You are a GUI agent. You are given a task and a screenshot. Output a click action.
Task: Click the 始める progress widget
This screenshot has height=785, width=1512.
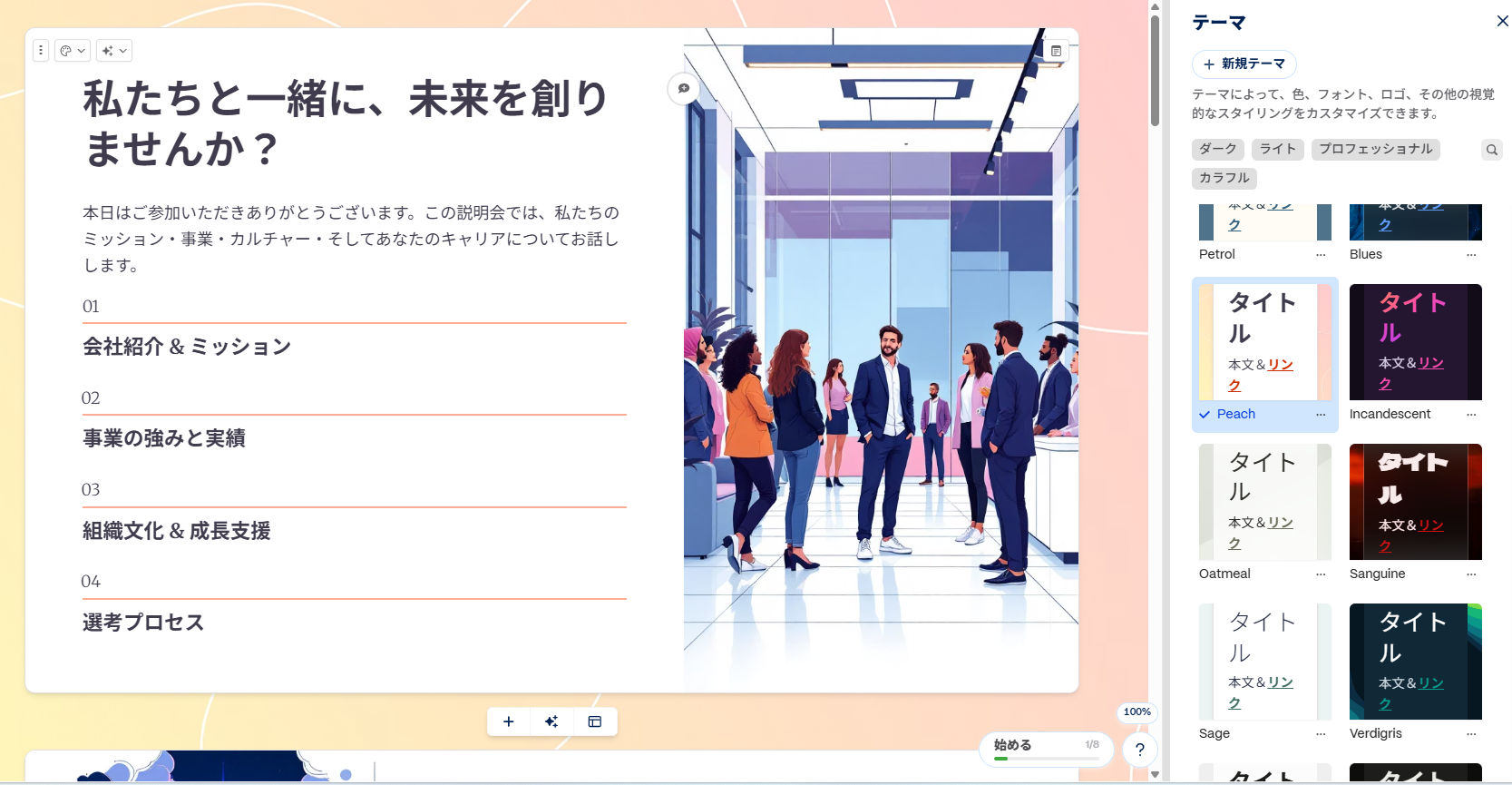click(1046, 749)
